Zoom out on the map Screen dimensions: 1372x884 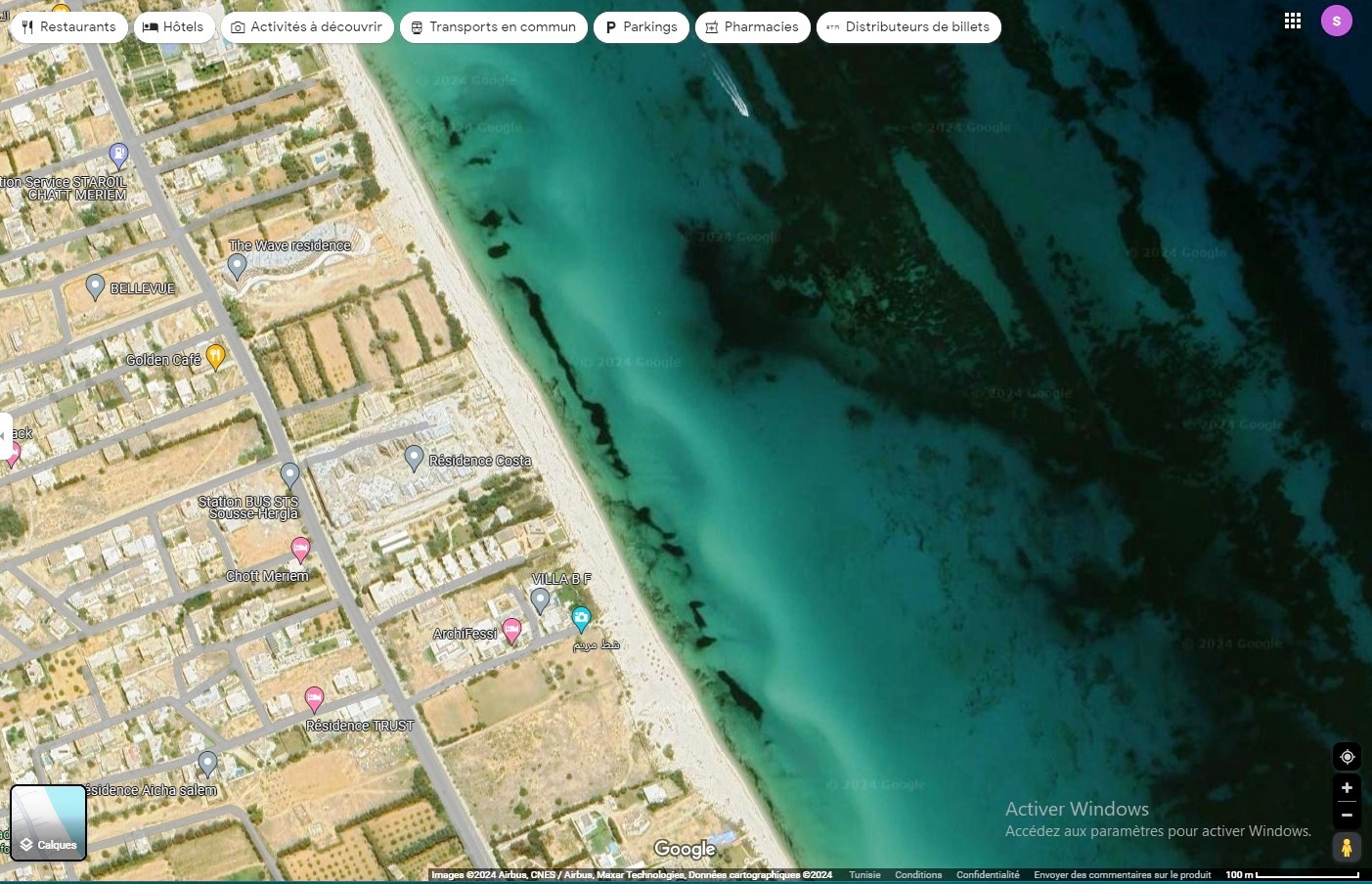[1347, 815]
